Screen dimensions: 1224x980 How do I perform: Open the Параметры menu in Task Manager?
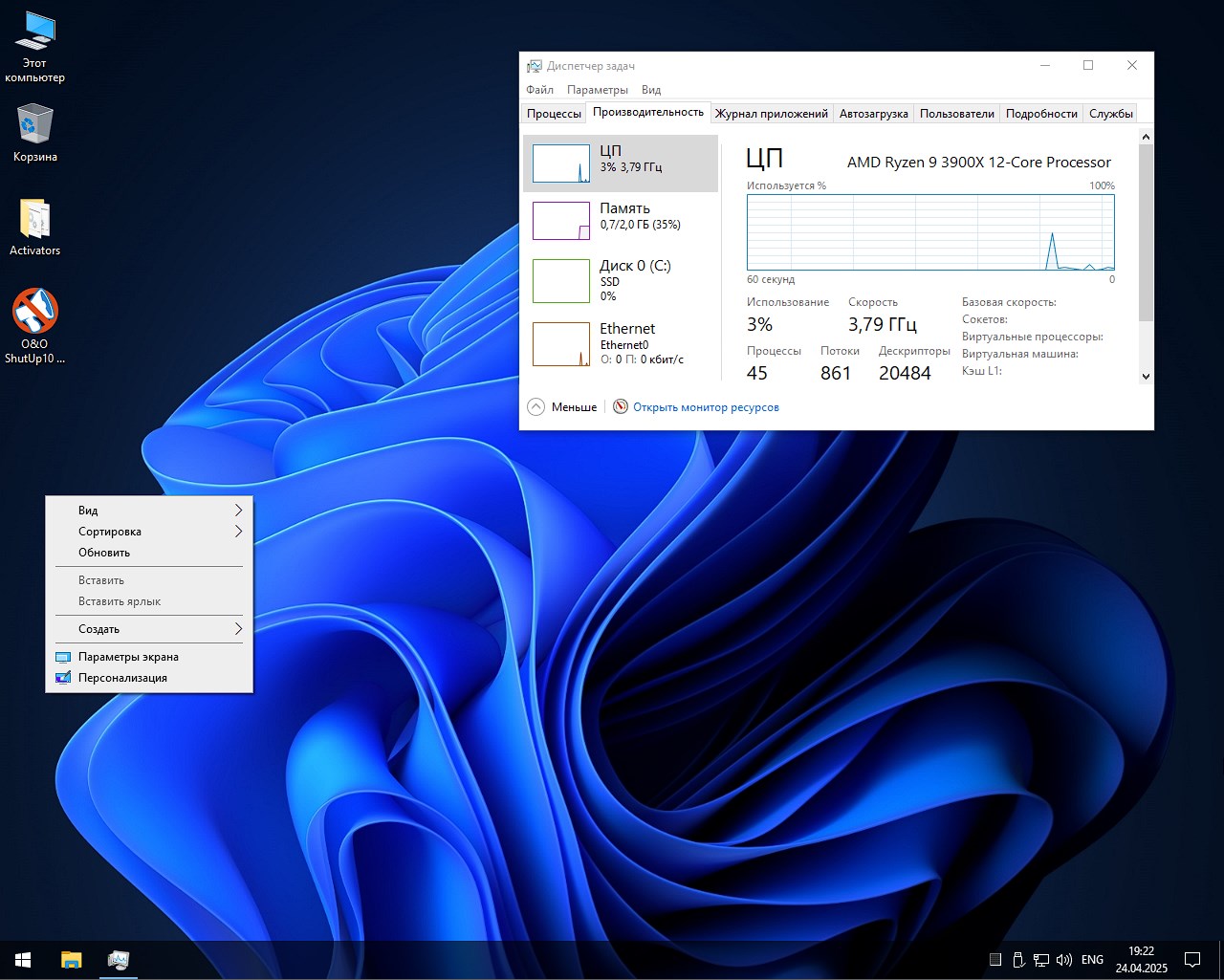click(597, 90)
